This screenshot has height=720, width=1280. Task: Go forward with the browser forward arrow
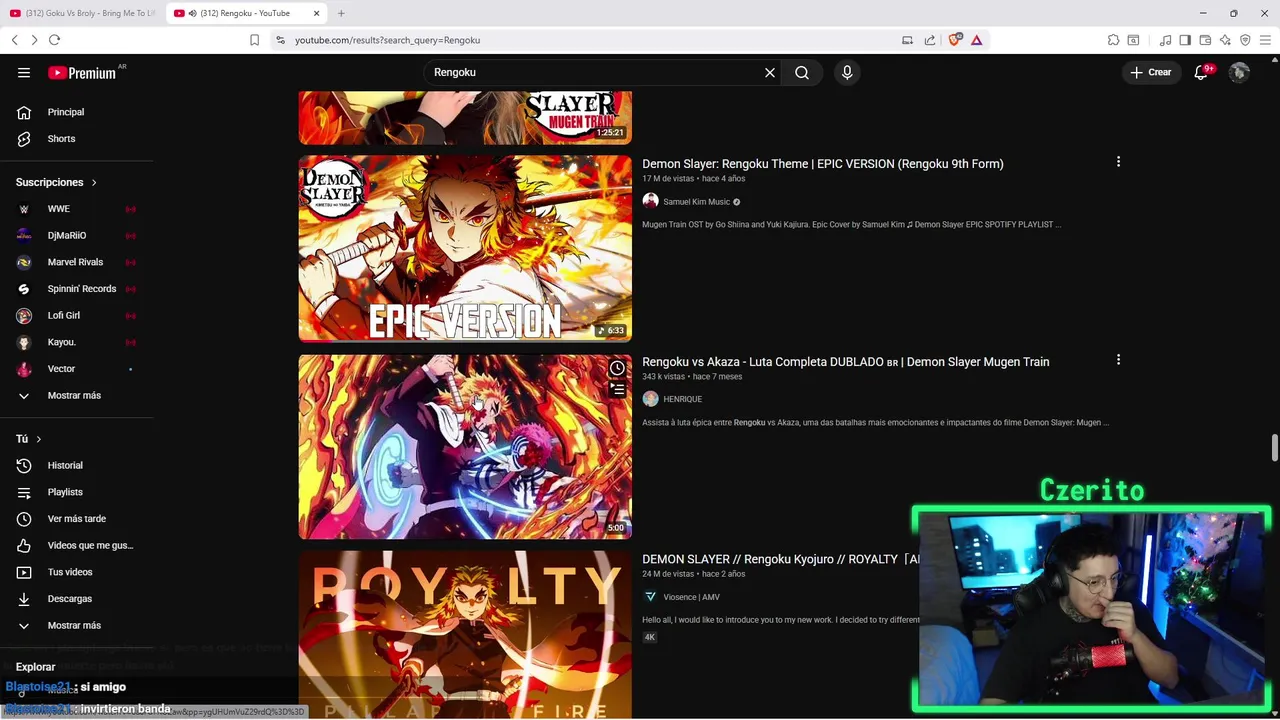(x=34, y=40)
